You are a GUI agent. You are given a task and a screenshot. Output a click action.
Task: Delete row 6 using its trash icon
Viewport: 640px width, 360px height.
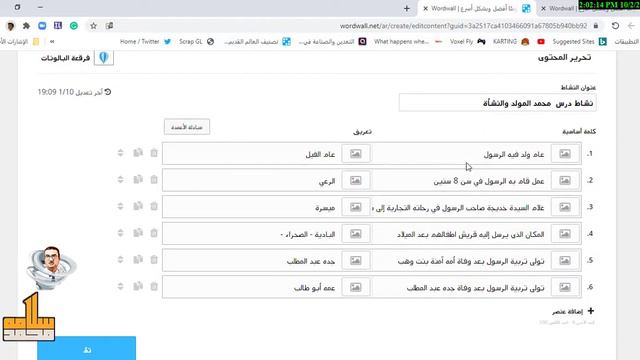click(154, 286)
